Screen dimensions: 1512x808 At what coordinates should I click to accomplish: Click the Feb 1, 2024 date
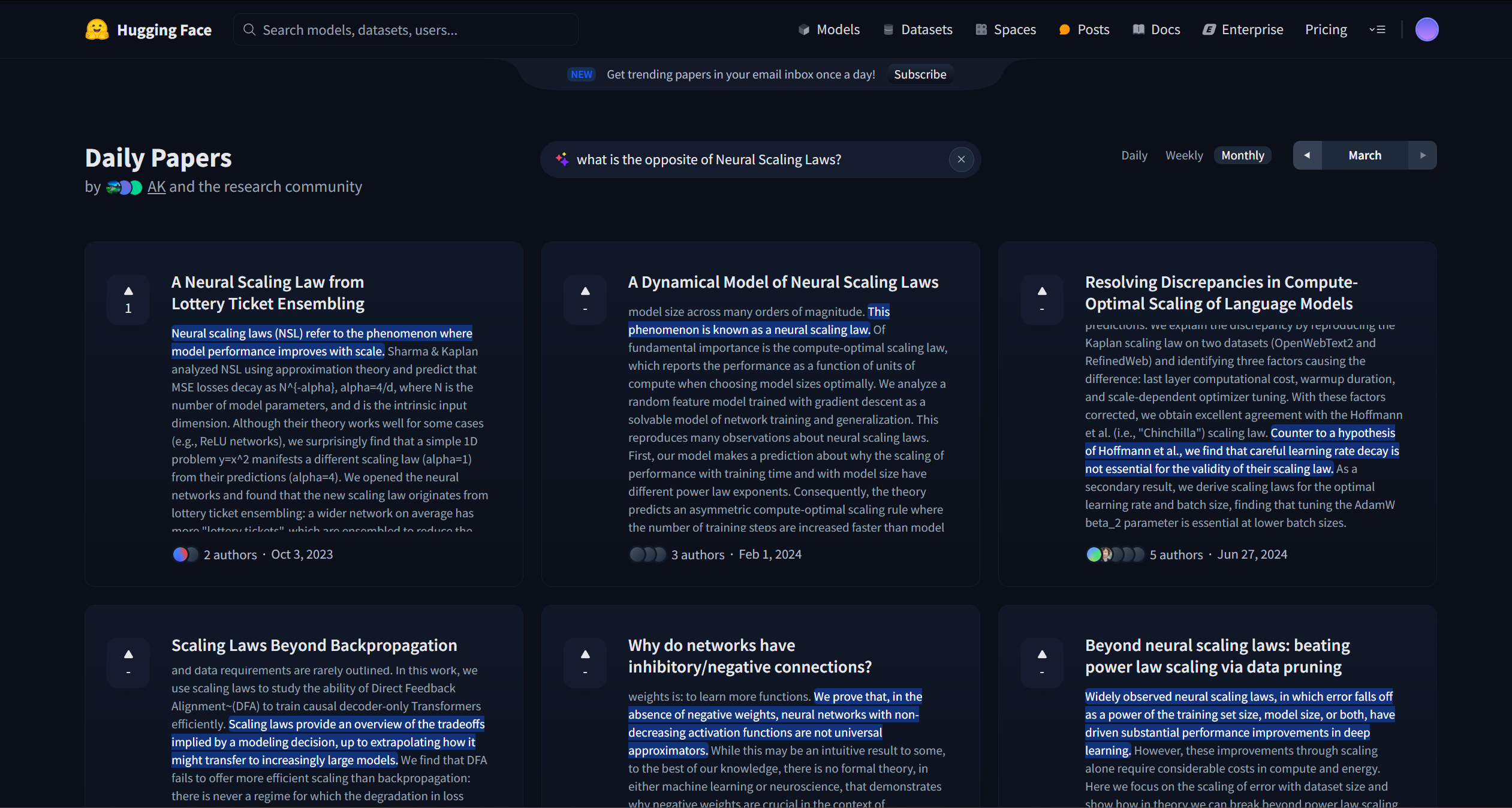tap(770, 554)
